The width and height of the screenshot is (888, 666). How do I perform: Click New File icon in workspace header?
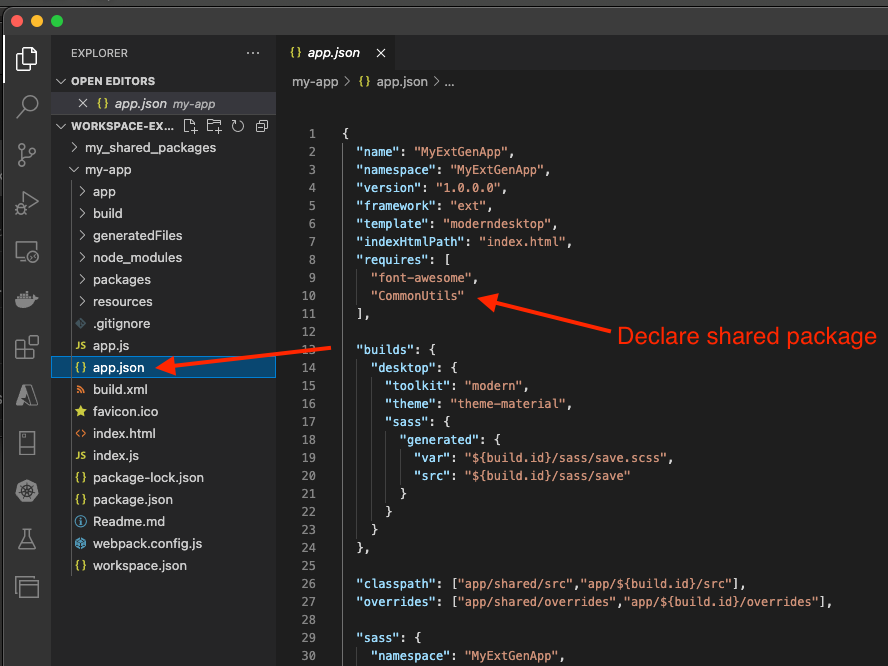click(x=191, y=126)
